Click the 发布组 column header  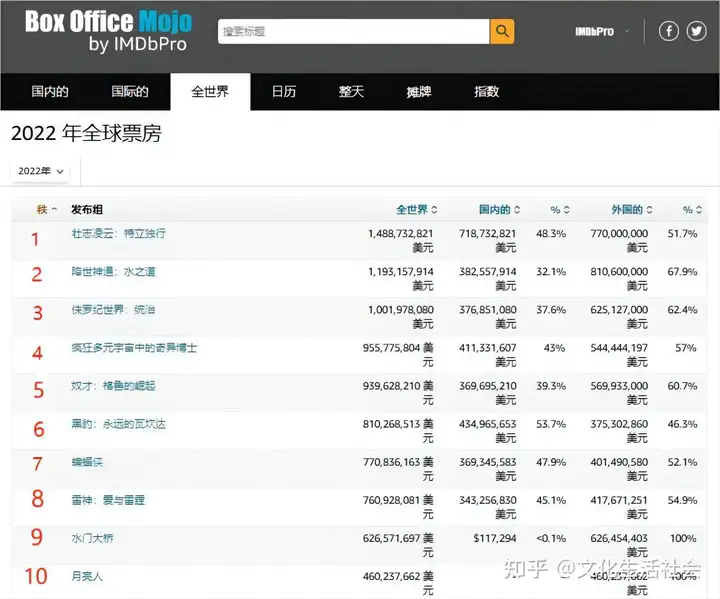point(87,210)
